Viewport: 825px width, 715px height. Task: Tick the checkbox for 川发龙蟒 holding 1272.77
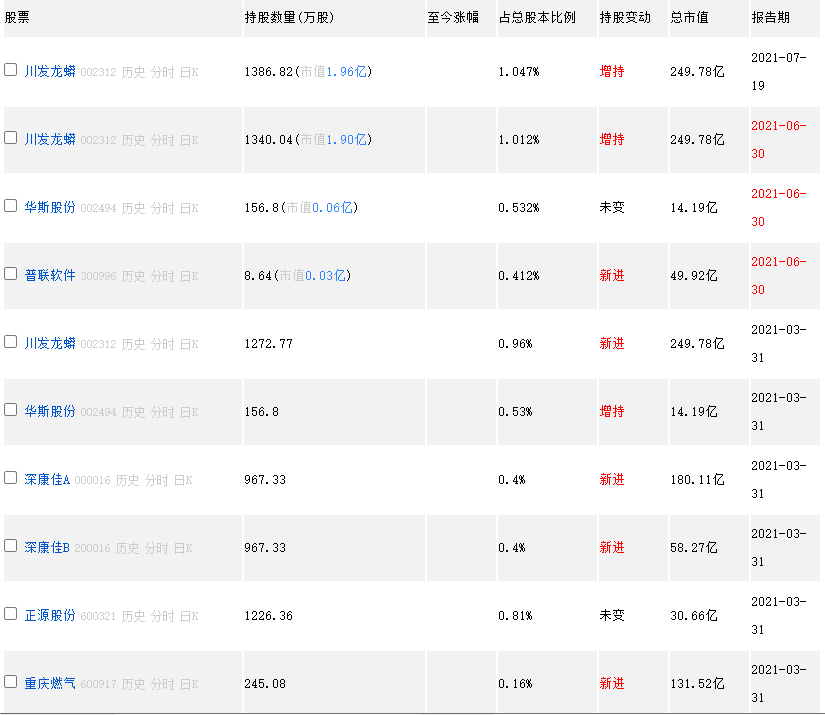pyautogui.click(x=11, y=341)
